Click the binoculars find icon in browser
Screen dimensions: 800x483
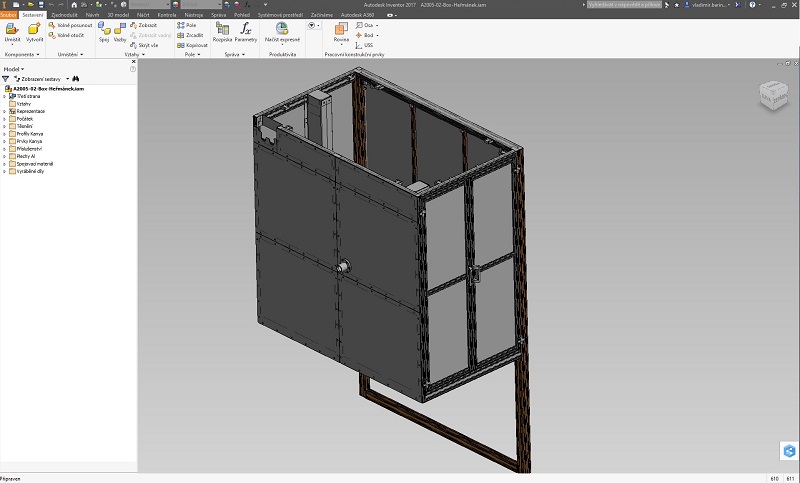pyautogui.click(x=76, y=78)
